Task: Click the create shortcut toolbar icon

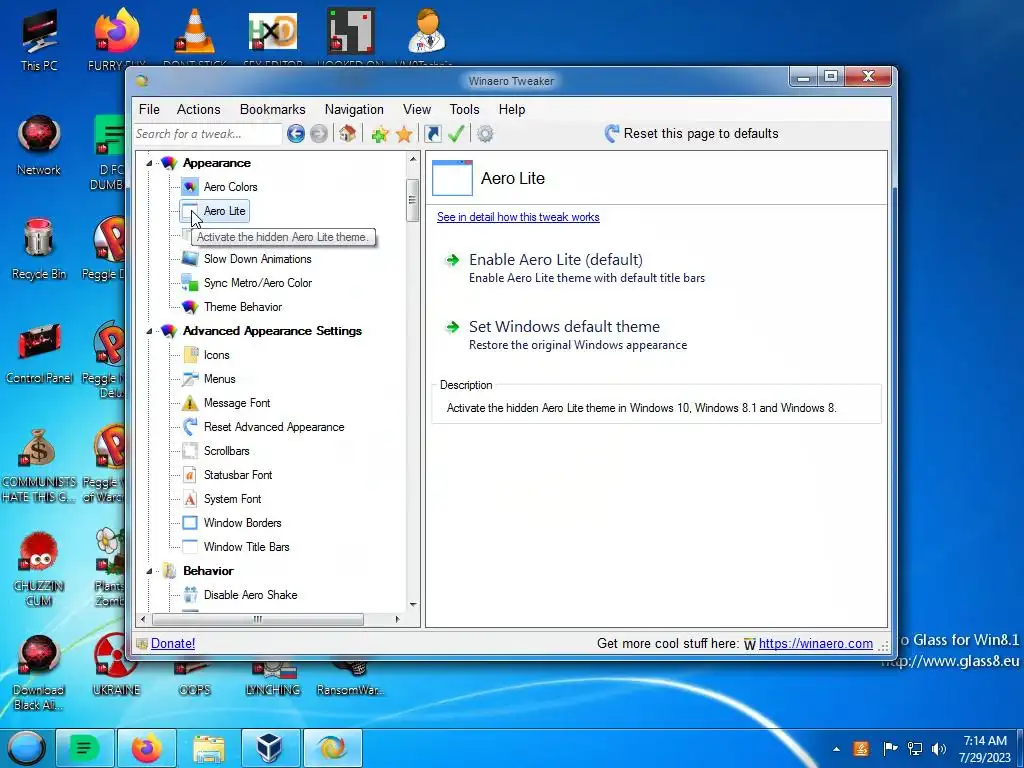Action: 432,134
